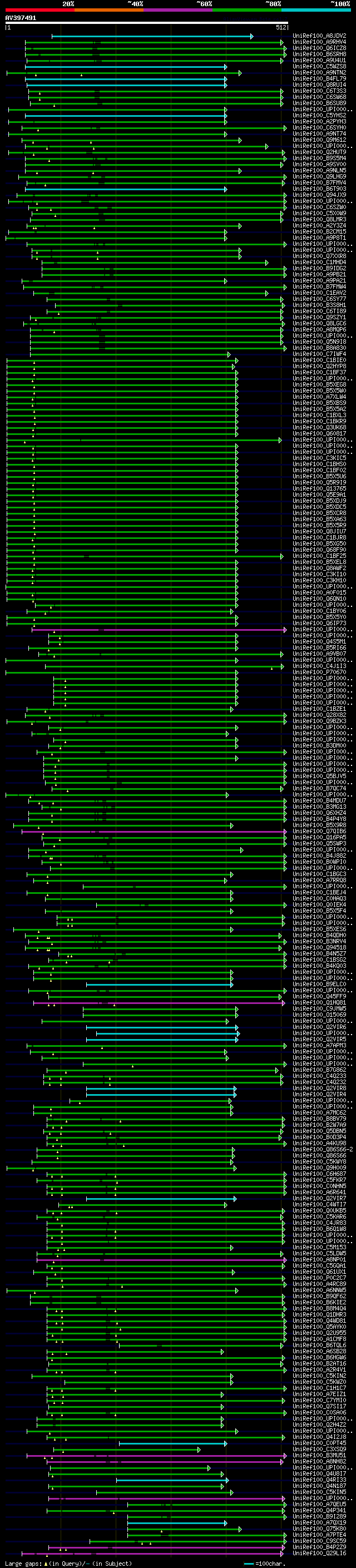Click label UniRef100_Q13765
Image resolution: width=356 pixels, height=1568 pixels.
(x=319, y=488)
